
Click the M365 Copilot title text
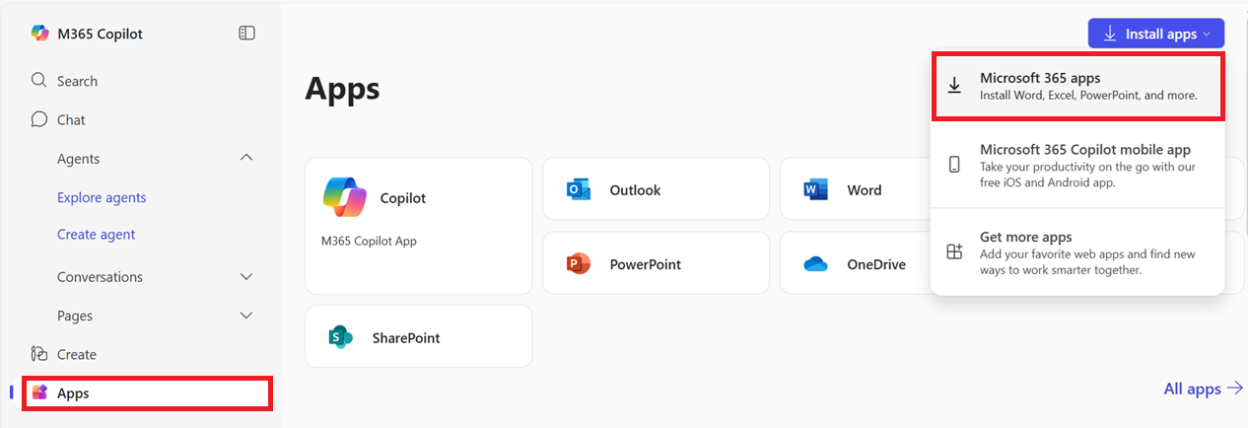[100, 34]
